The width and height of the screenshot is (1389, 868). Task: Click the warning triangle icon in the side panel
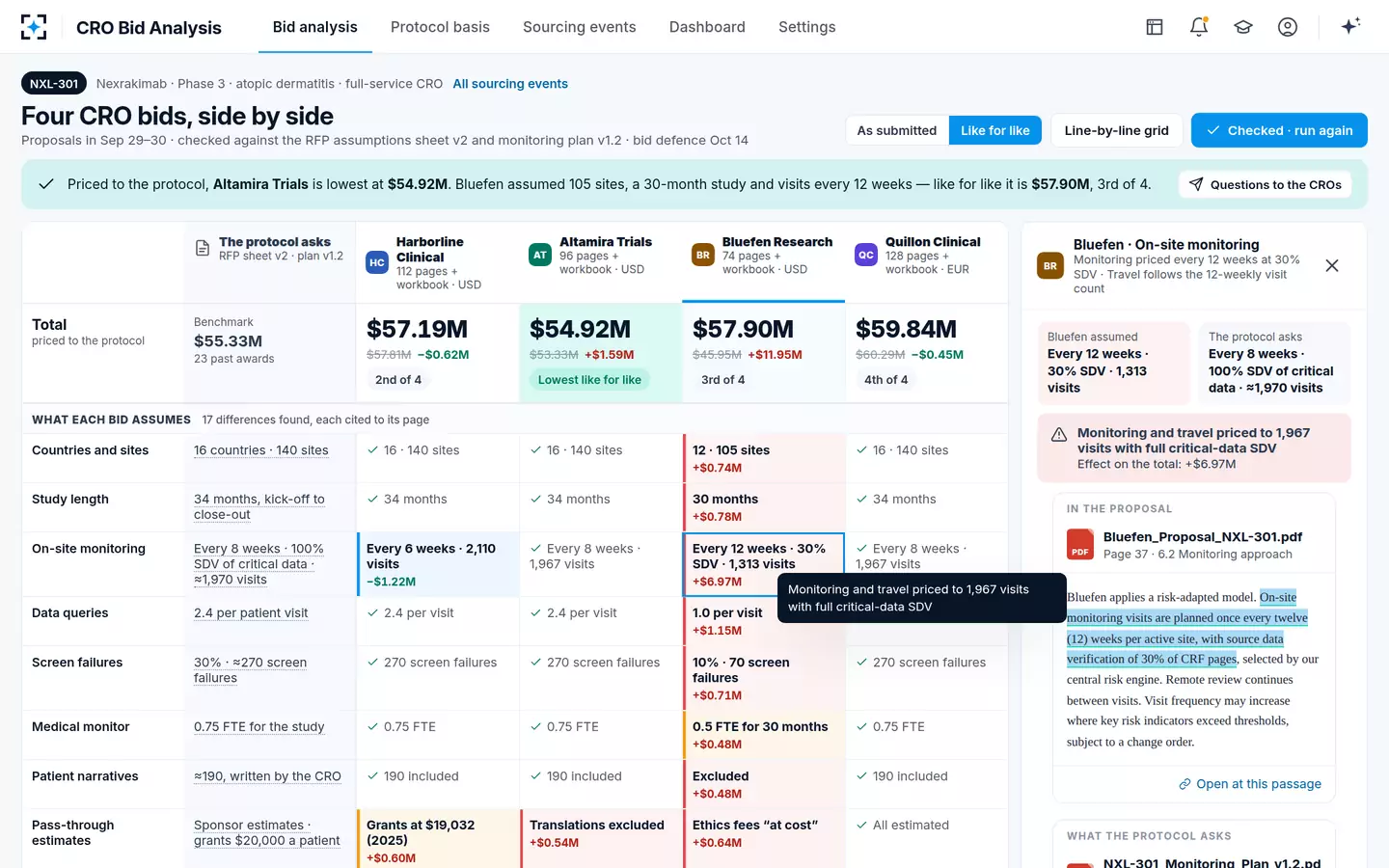click(x=1059, y=434)
